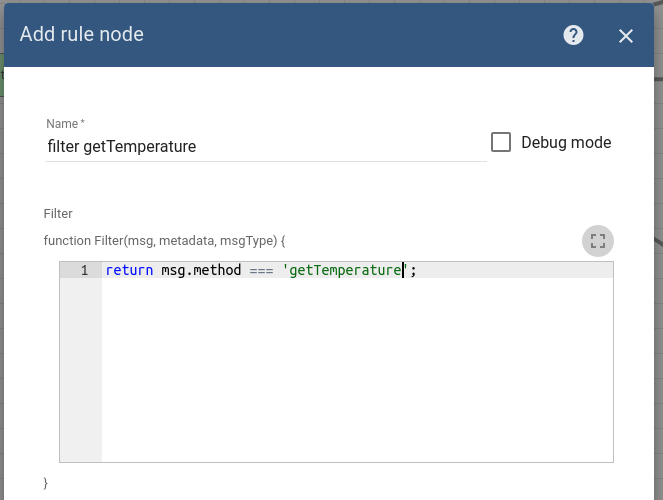Click the Add rule node dialog title

[x=82, y=35]
